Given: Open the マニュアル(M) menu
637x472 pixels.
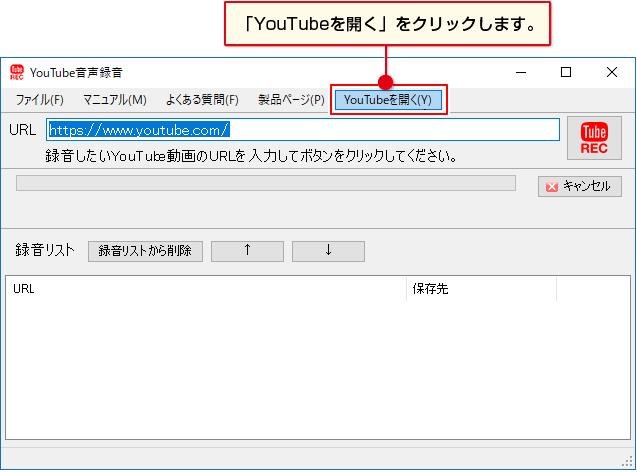Looking at the screenshot, I should click(x=115, y=100).
